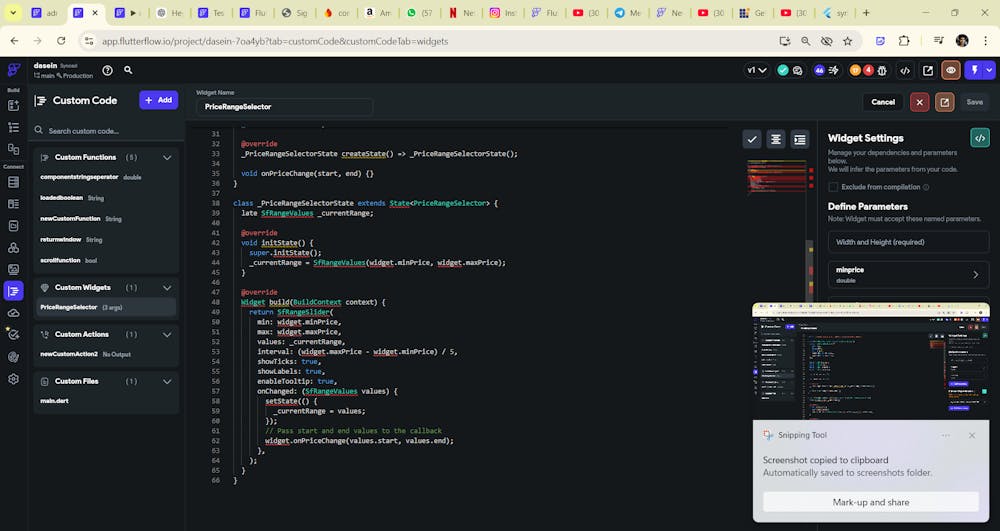Click the orange open-in-editor icon button
The width and height of the screenshot is (1000, 531).
tap(945, 102)
